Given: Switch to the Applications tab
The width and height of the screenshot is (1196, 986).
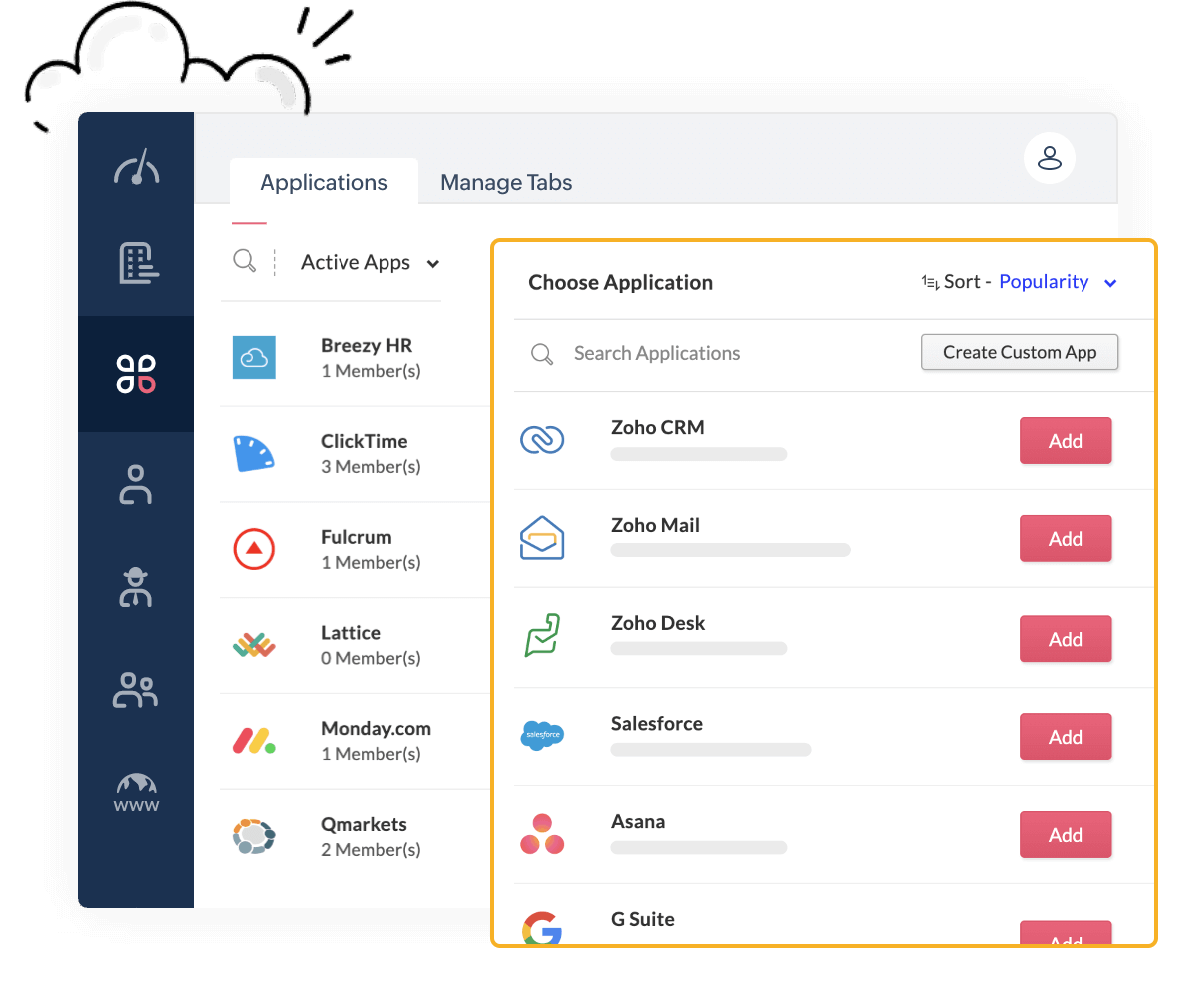Looking at the screenshot, I should click(323, 182).
